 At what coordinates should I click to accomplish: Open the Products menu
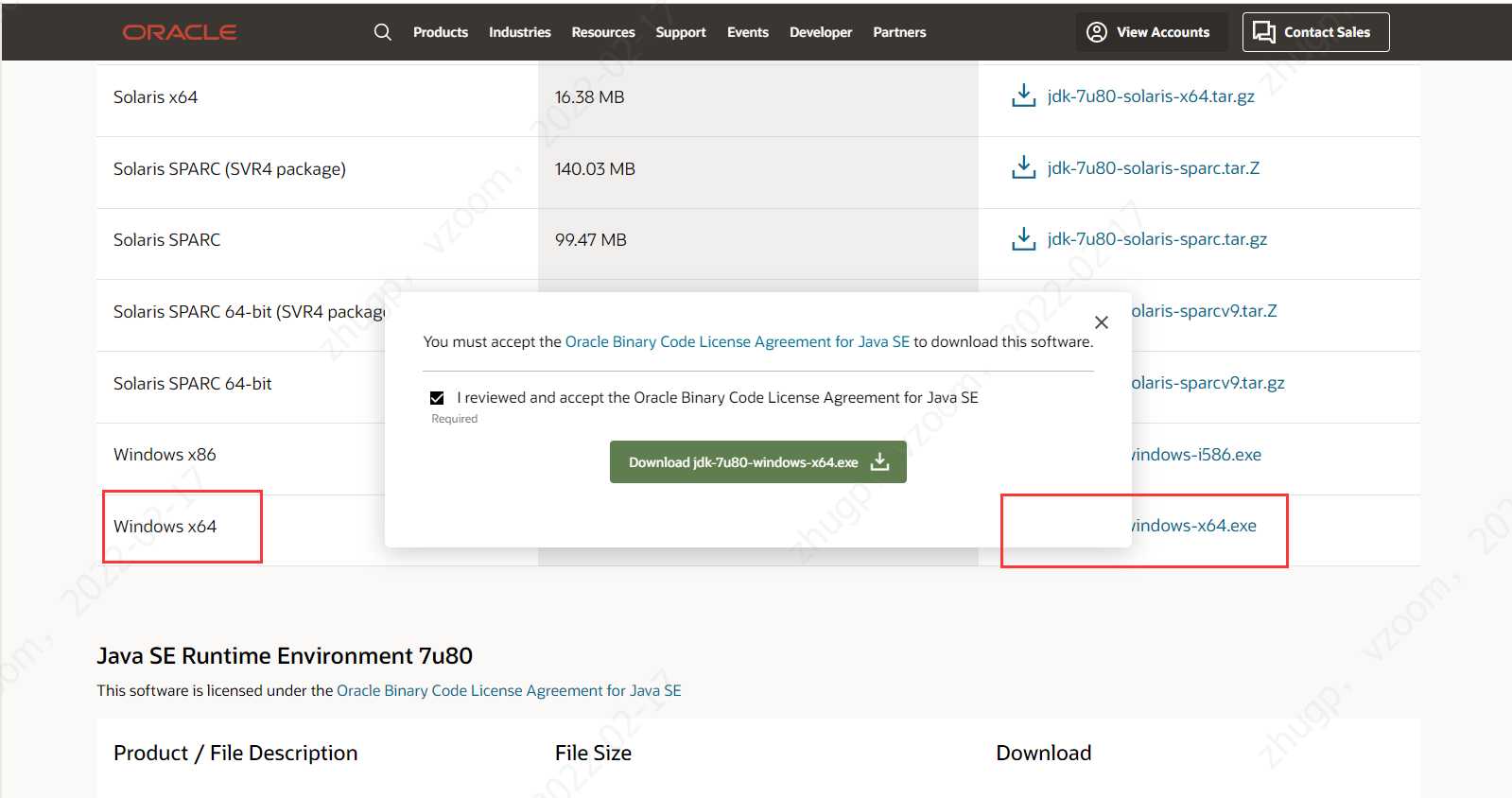point(441,32)
